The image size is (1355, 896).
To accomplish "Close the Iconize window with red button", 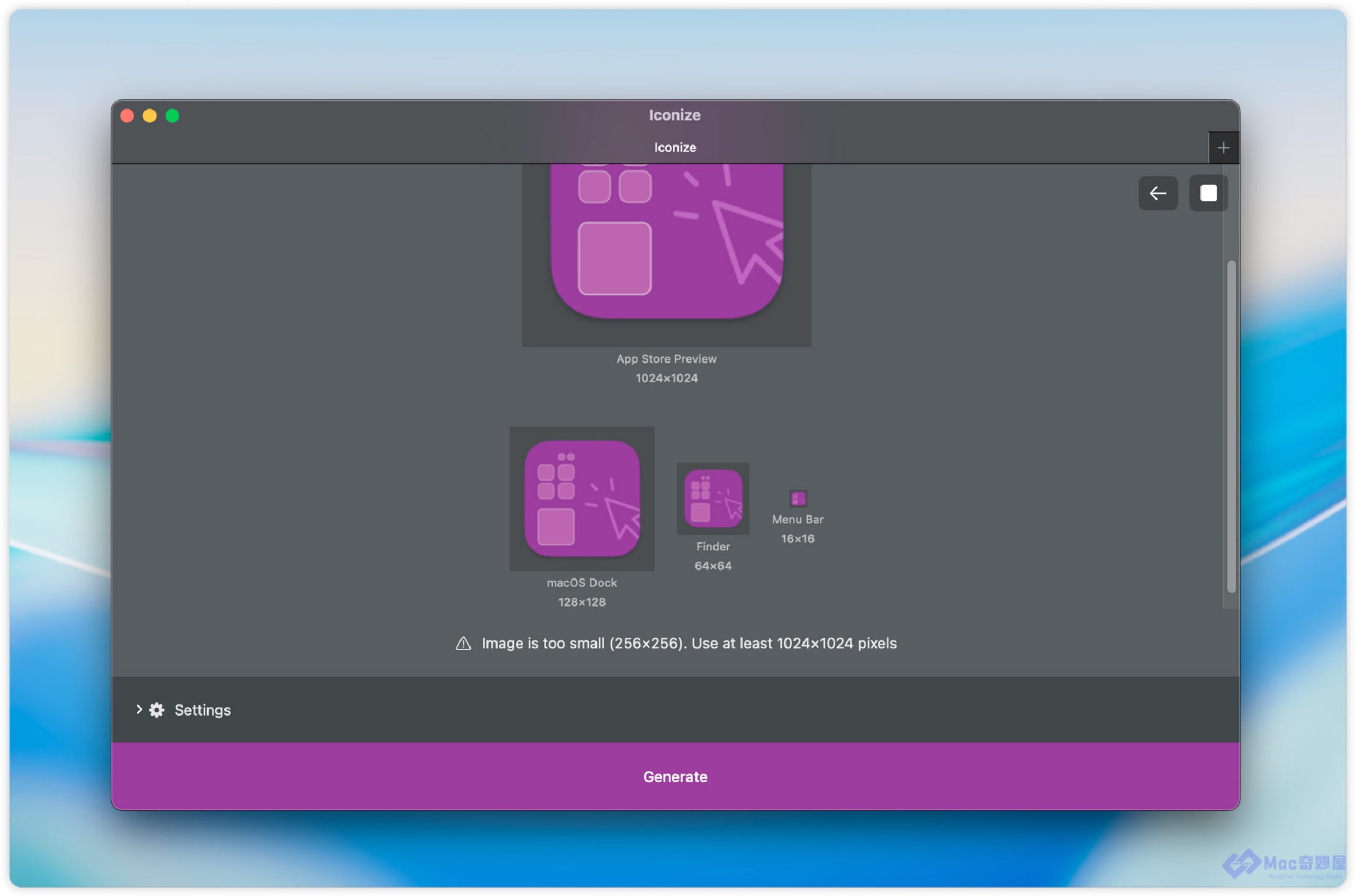I will pos(127,116).
